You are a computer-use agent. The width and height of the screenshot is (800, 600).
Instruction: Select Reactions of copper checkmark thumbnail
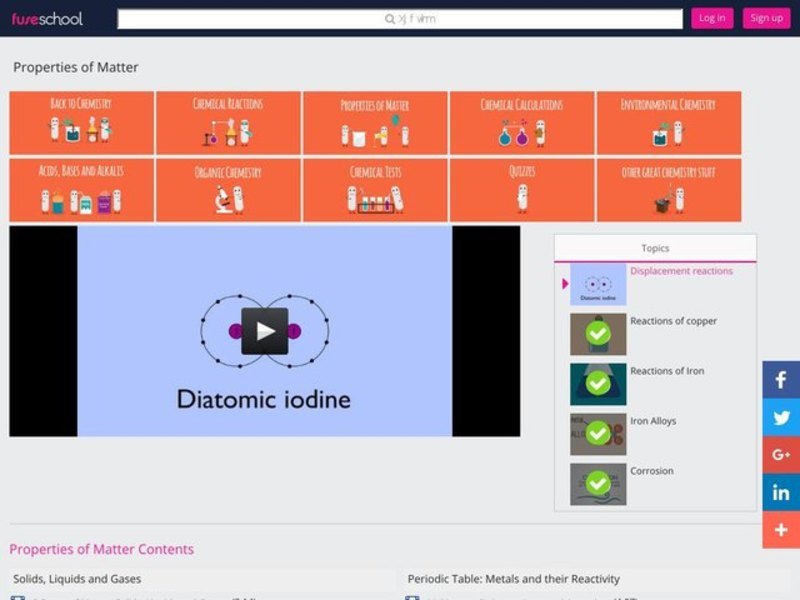coord(598,334)
